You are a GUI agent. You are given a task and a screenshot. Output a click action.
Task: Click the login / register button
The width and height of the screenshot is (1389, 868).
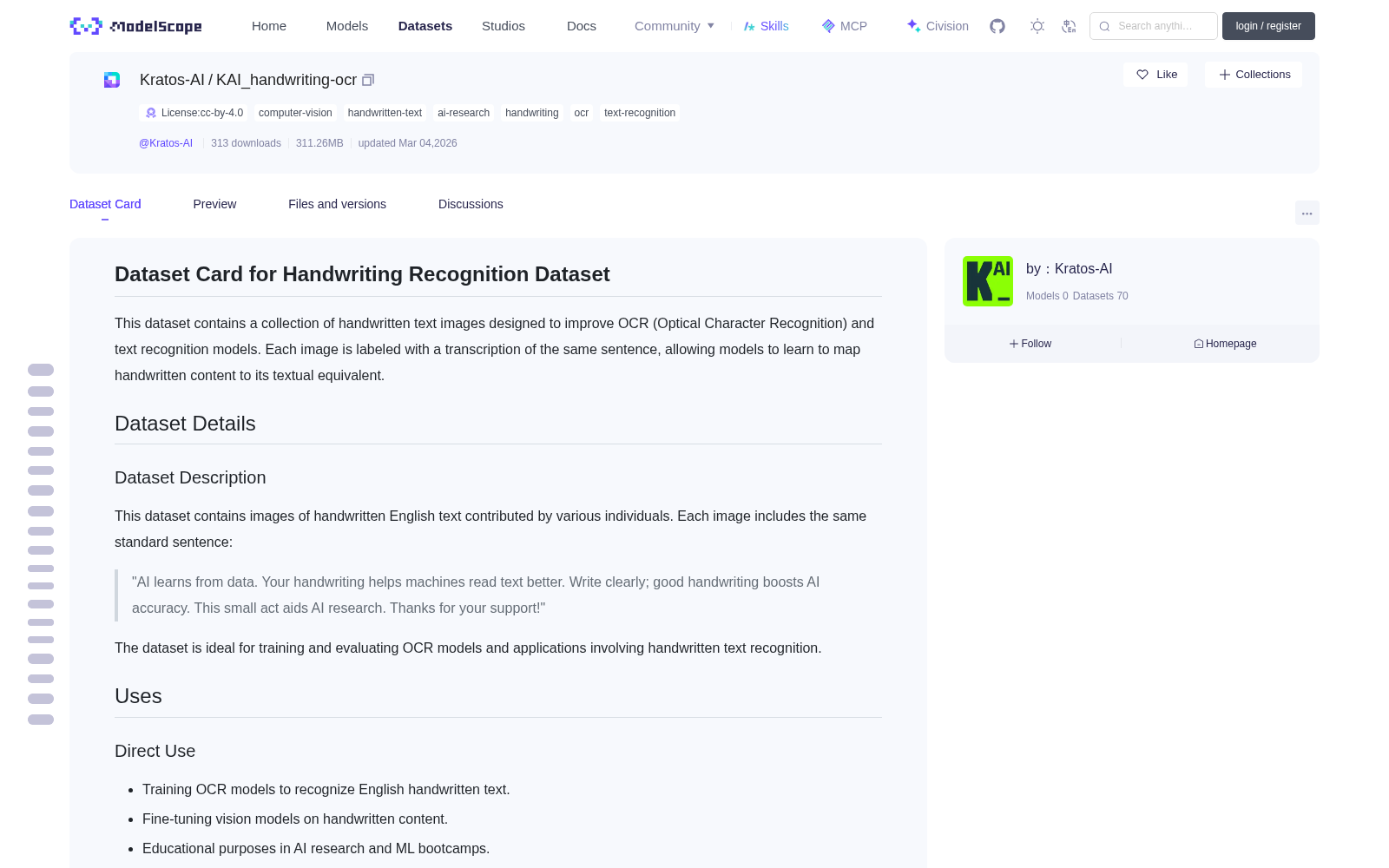[1268, 26]
